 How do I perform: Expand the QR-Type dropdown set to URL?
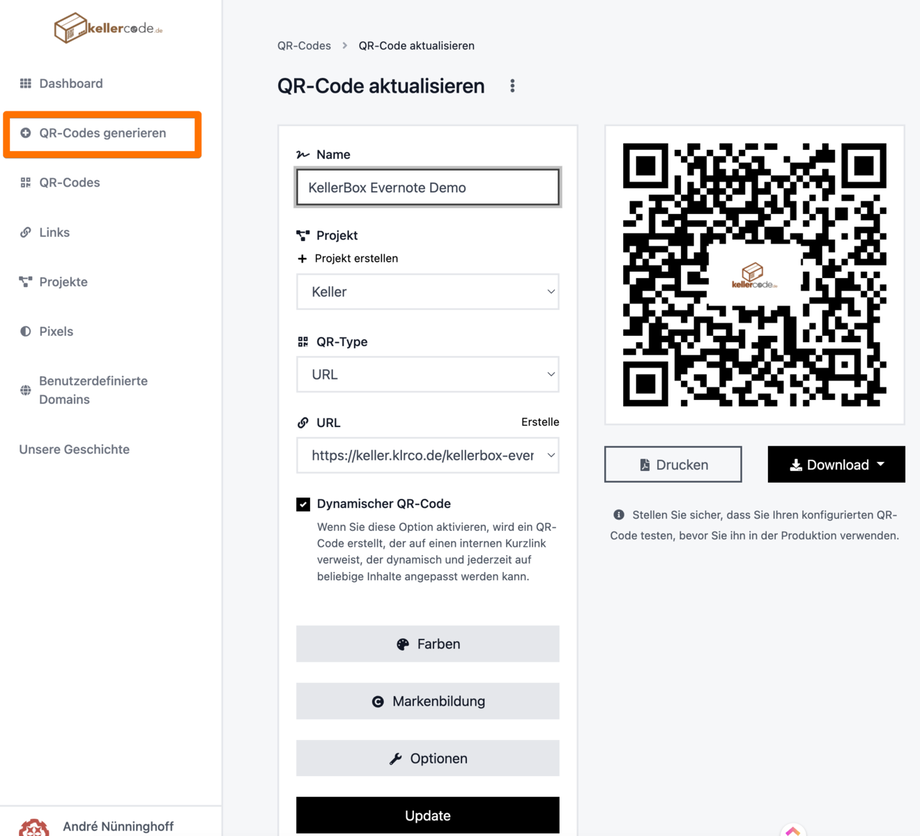coord(427,375)
